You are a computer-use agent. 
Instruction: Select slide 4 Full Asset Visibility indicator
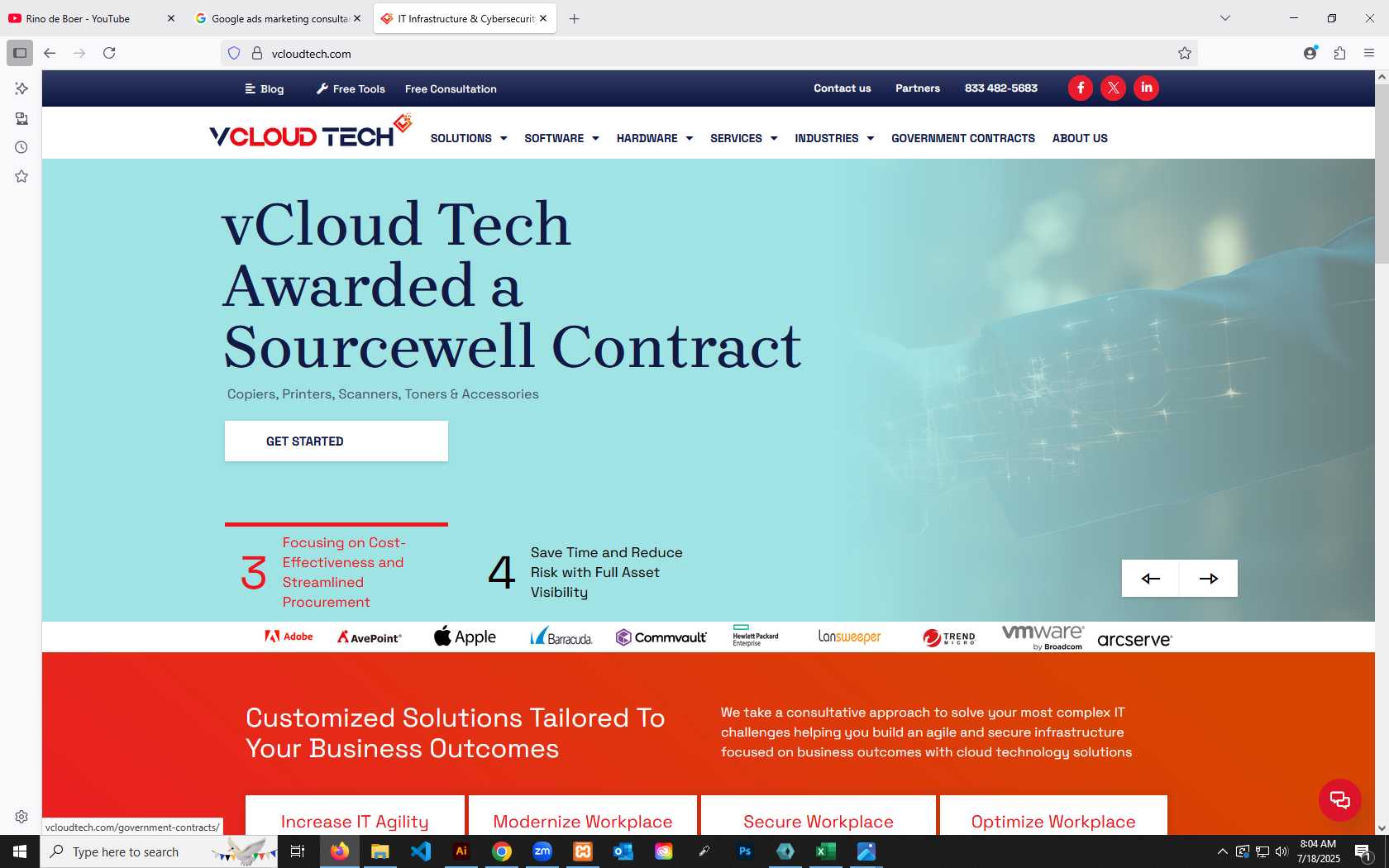(587, 571)
